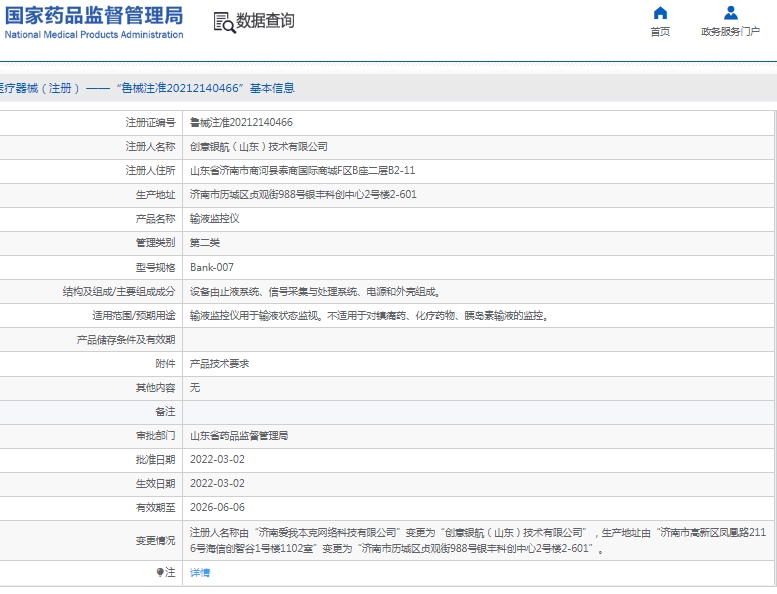Click the 其他内容 label
Screen dimensions: 777x594
point(155,388)
